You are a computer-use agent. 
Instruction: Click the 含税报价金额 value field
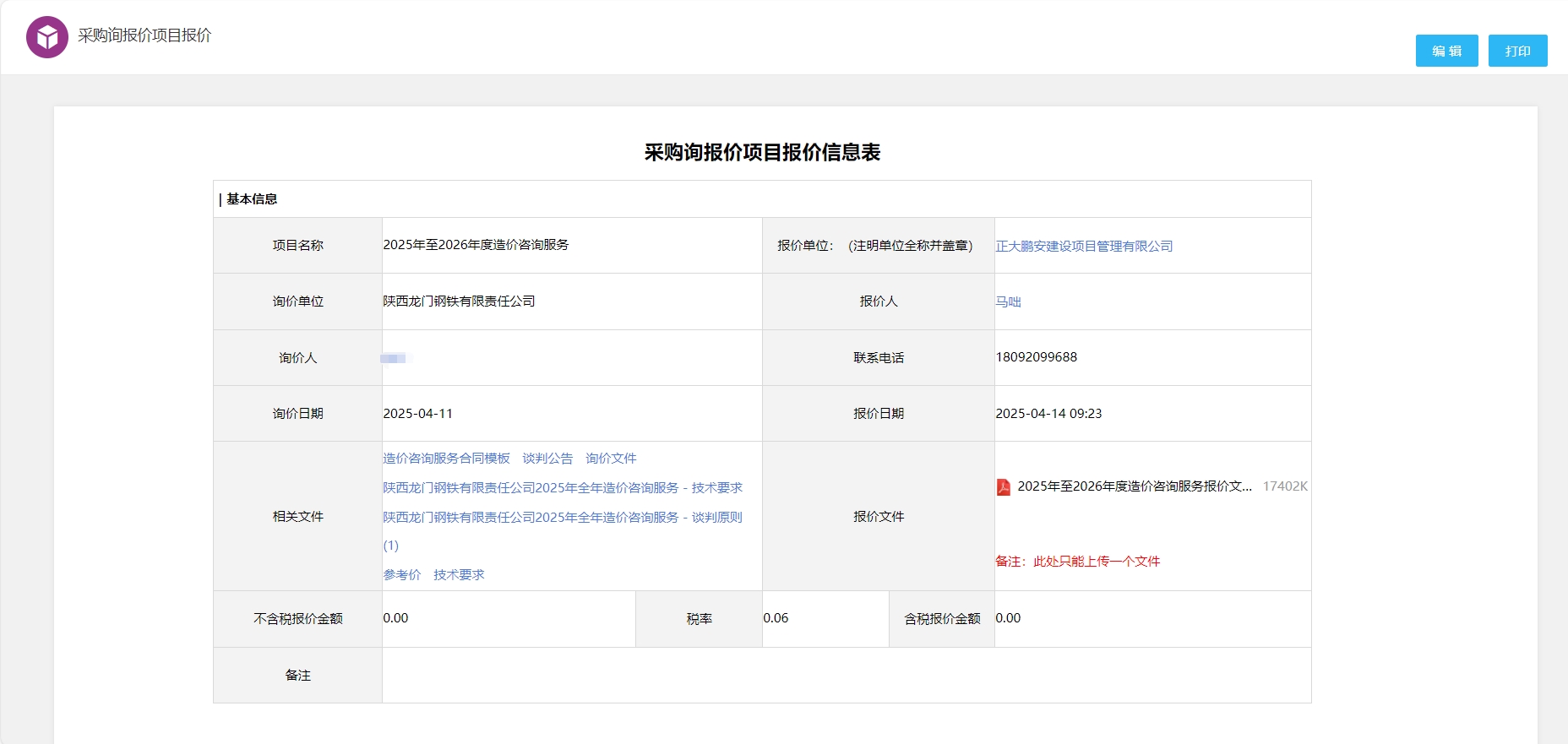(1151, 619)
